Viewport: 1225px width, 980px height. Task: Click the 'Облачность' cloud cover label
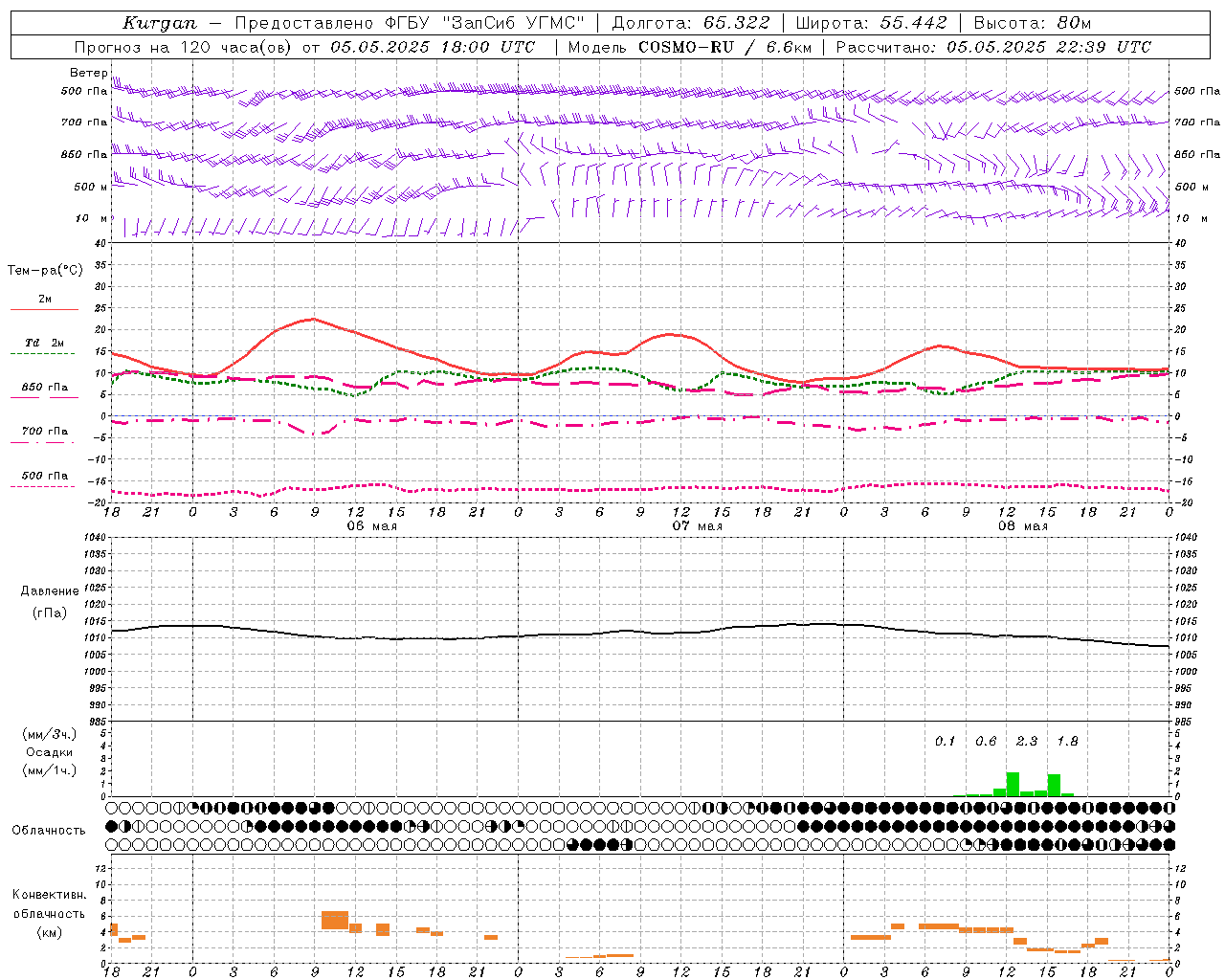point(49,831)
